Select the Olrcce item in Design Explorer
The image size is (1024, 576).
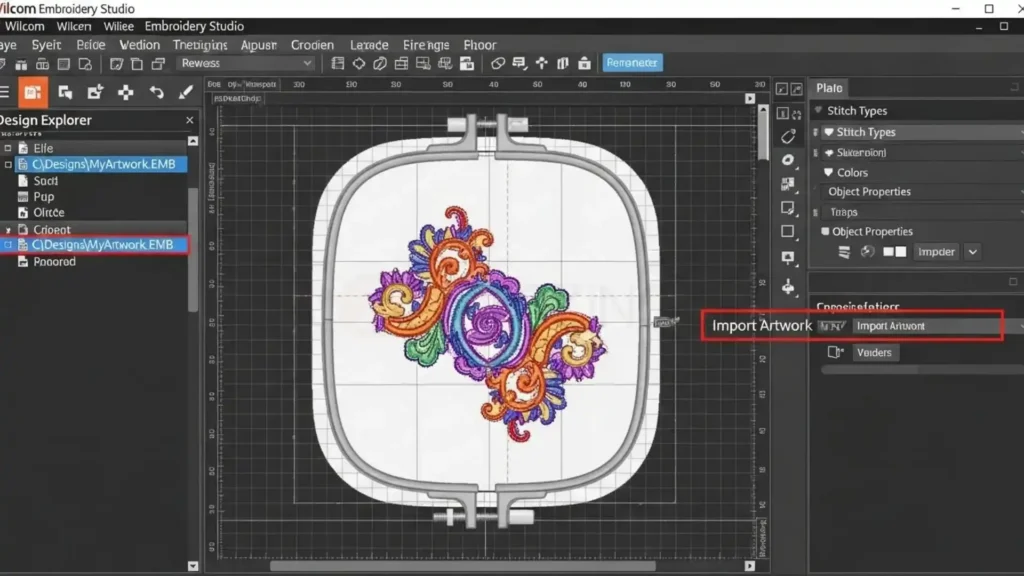click(49, 213)
